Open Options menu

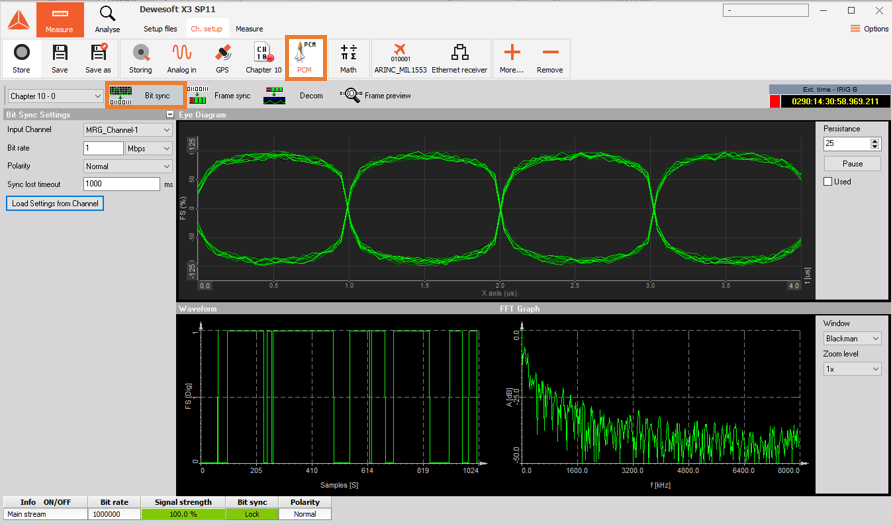pyautogui.click(x=869, y=28)
